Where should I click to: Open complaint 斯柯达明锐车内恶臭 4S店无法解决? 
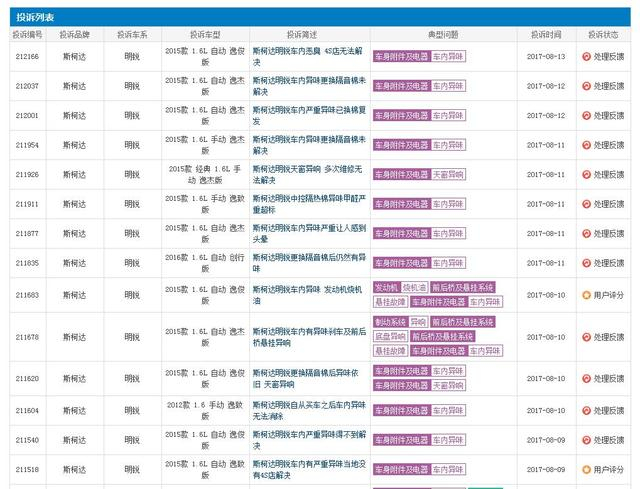pyautogui.click(x=308, y=57)
